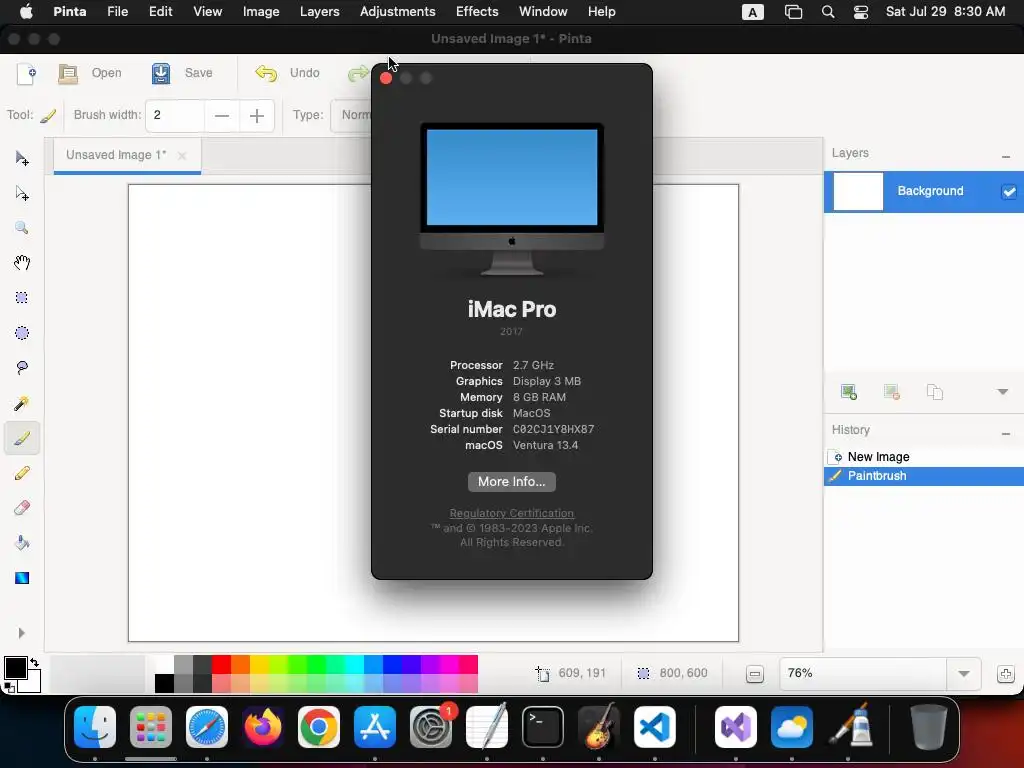Choose the Paint Bucket tool
Viewport: 1024px width, 768px height.
pos(22,543)
